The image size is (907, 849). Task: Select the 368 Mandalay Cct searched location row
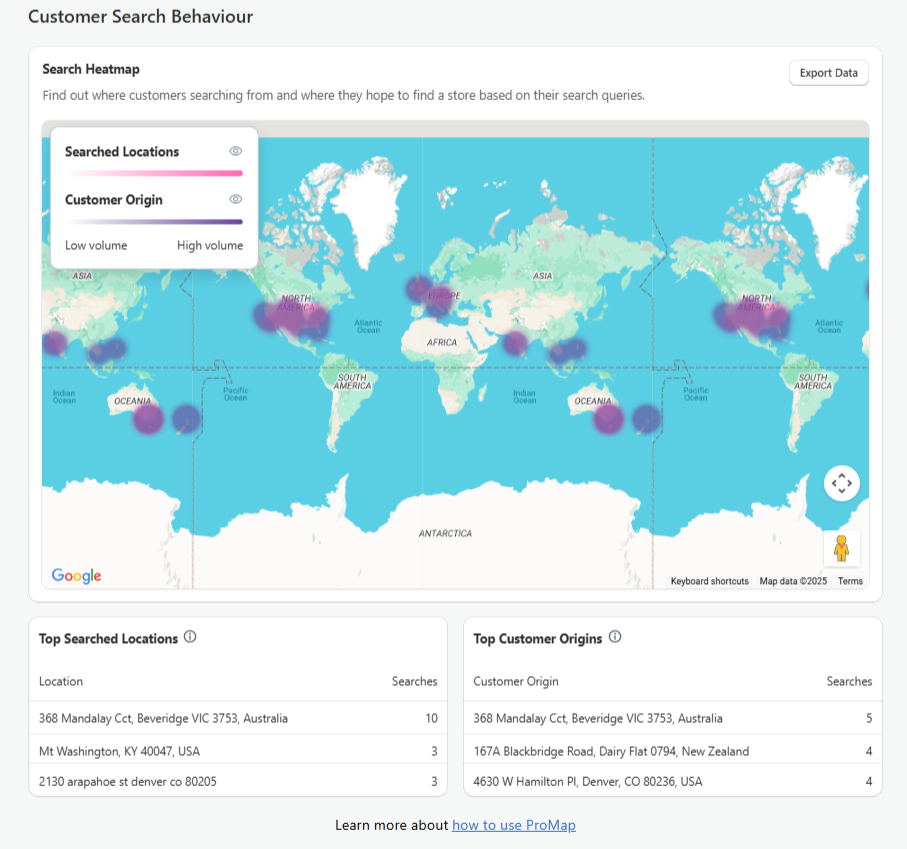pos(238,718)
